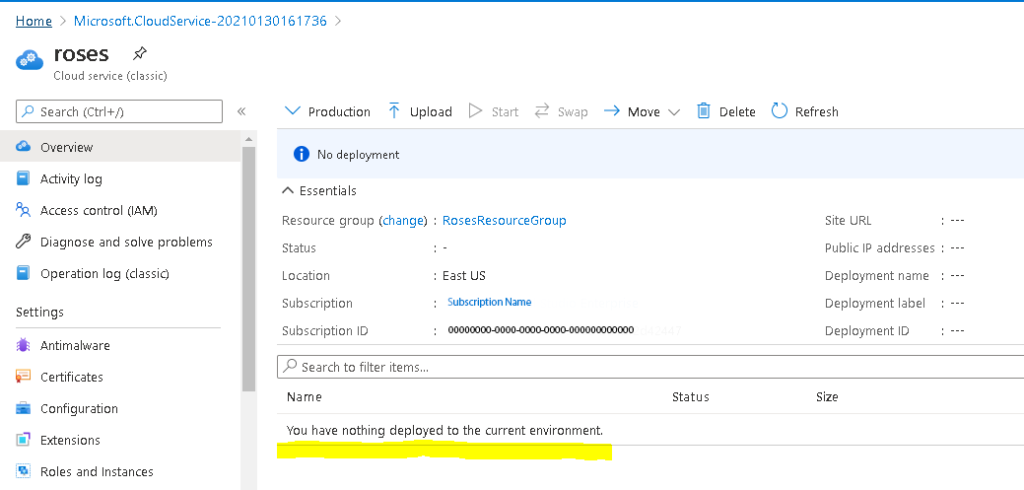The image size is (1024, 490).
Task: Click the Certificates icon
Action: click(x=24, y=376)
